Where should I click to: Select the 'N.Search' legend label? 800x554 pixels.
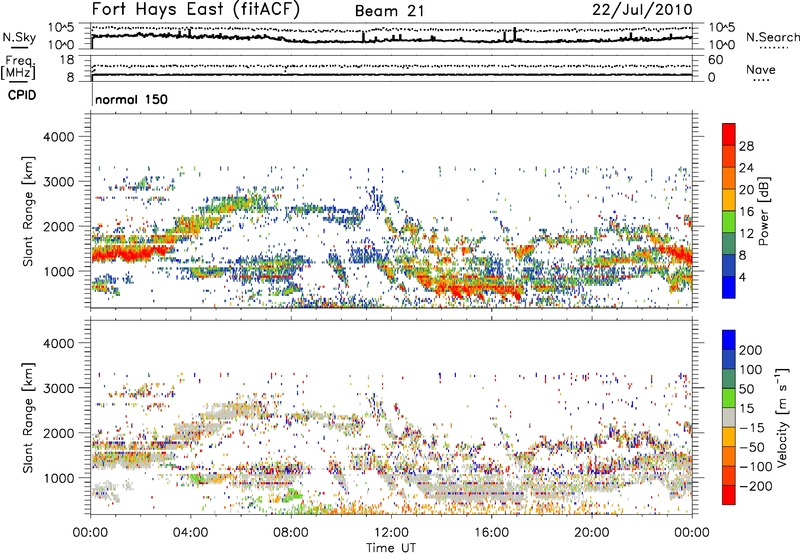tap(772, 37)
